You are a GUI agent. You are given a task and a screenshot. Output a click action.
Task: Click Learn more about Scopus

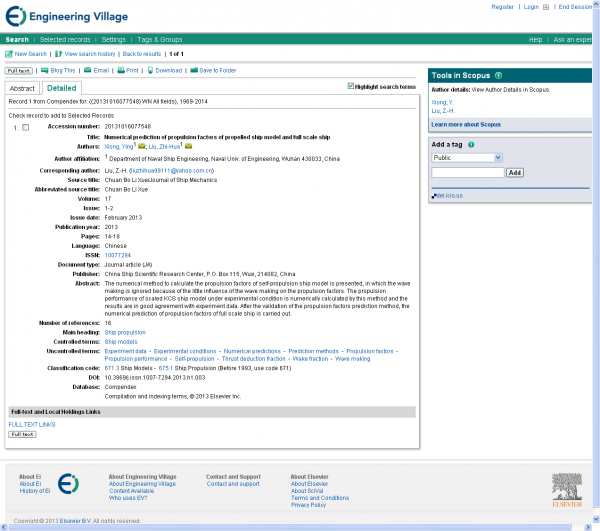pos(466,124)
